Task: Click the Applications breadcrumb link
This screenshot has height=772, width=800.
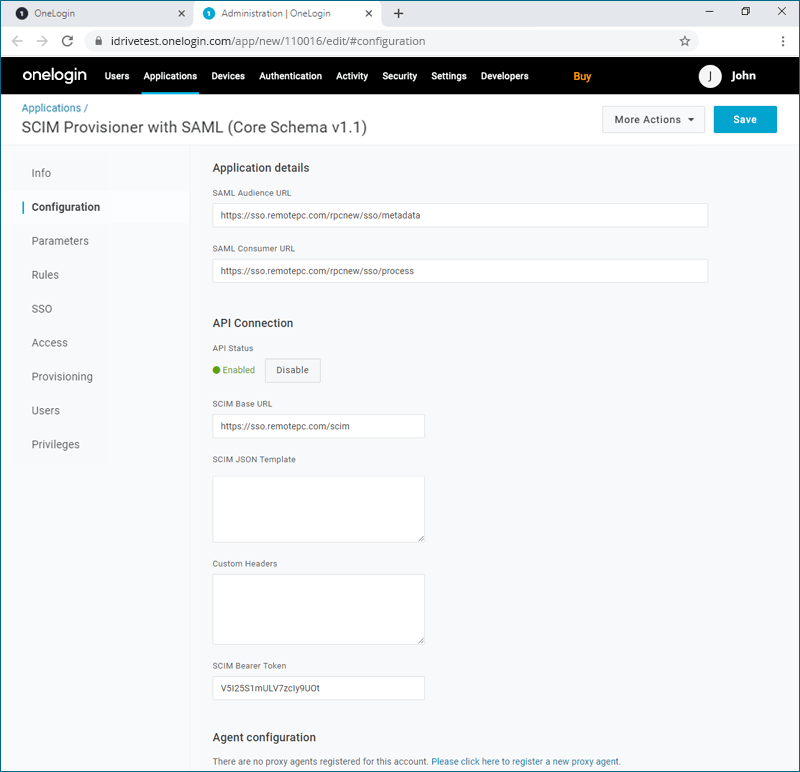Action: pyautogui.click(x=51, y=108)
